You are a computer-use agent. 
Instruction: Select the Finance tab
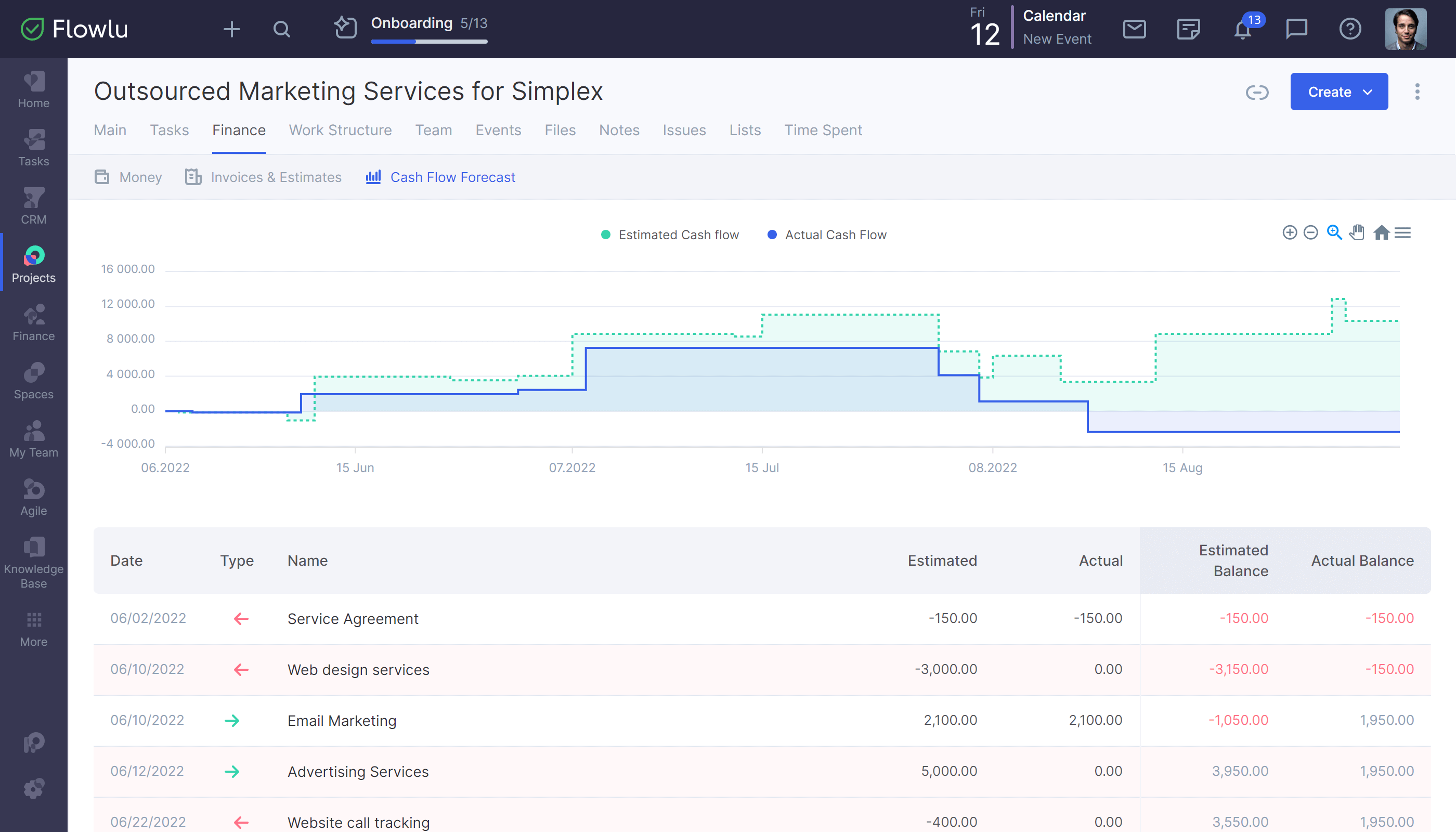239,129
